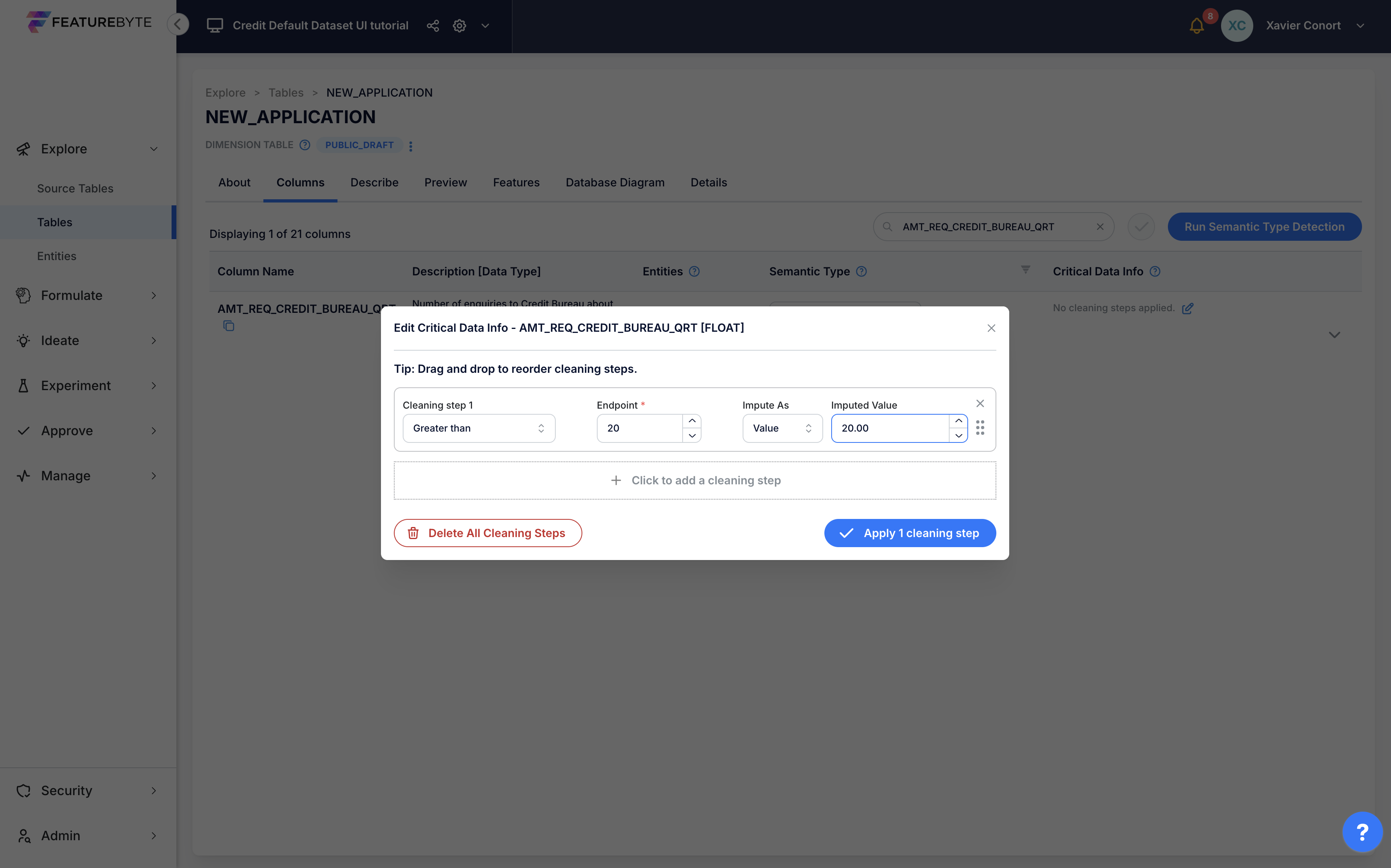The width and height of the screenshot is (1391, 868).
Task: Open the three-dot table options menu
Action: point(410,146)
